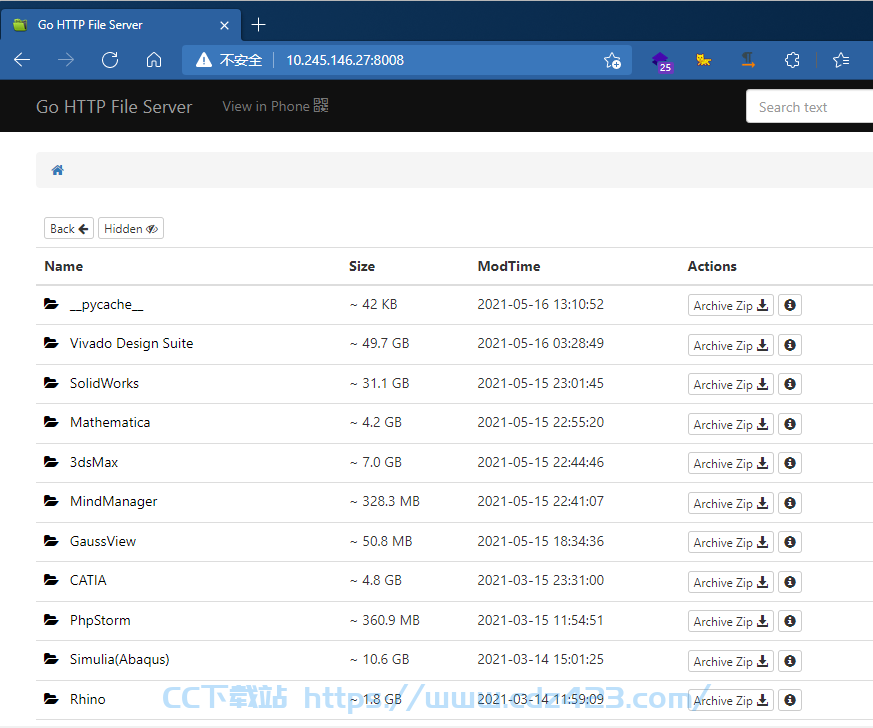
Task: Open View in Phone QR code
Action: coord(276,106)
